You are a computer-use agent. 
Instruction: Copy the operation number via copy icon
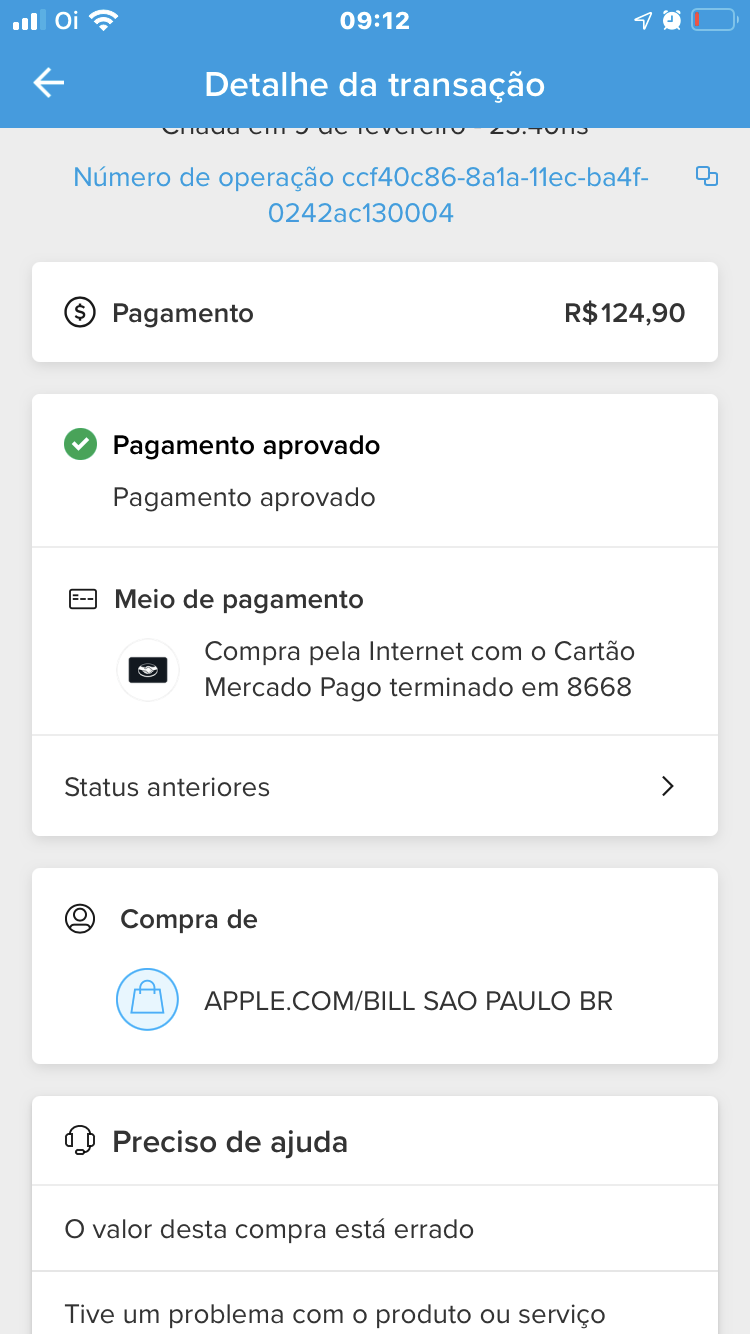tap(707, 177)
